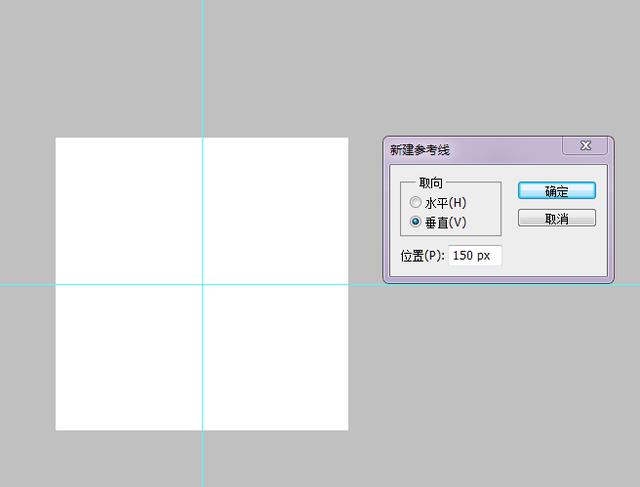The height and width of the screenshot is (487, 640).
Task: Click the bottom-right corner of white canvas
Action: point(346,428)
